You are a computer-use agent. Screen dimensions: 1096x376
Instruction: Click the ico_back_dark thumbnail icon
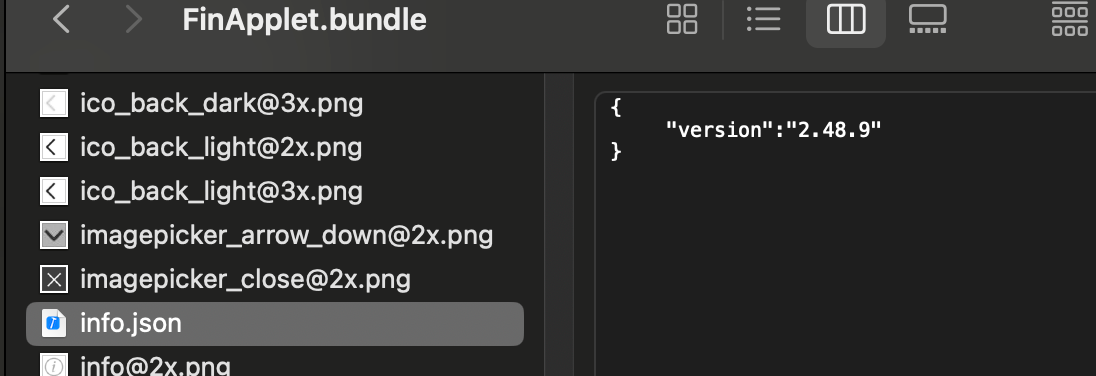[x=54, y=104]
